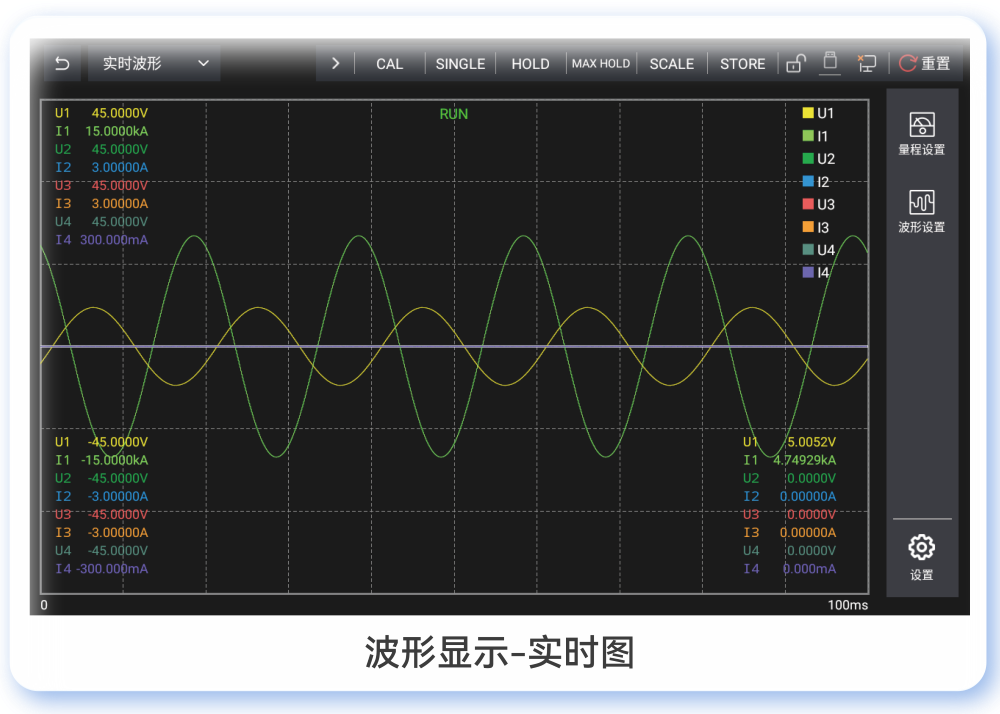Image resolution: width=1000 pixels, height=714 pixels.
Task: Open the 设置 gear settings
Action: click(921, 557)
